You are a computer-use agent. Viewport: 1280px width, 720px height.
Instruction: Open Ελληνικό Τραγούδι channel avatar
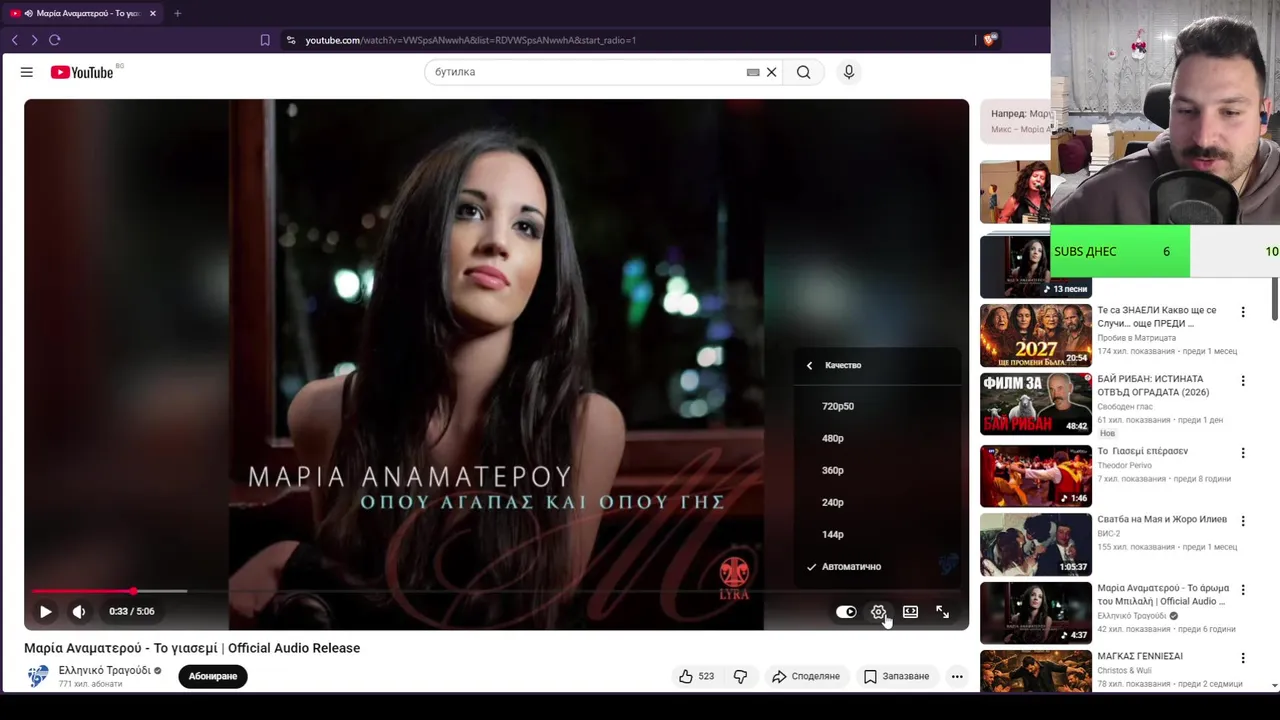coord(38,676)
